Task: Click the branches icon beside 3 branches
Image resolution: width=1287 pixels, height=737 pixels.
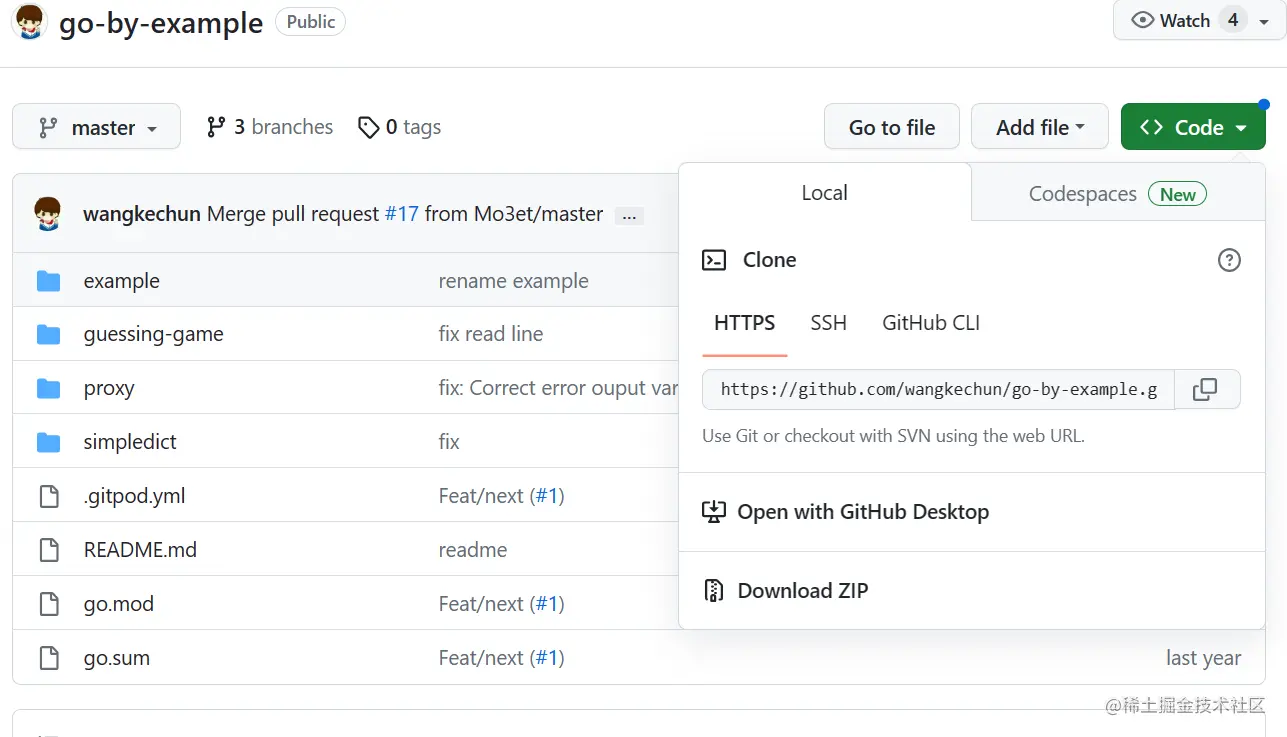Action: coord(216,127)
